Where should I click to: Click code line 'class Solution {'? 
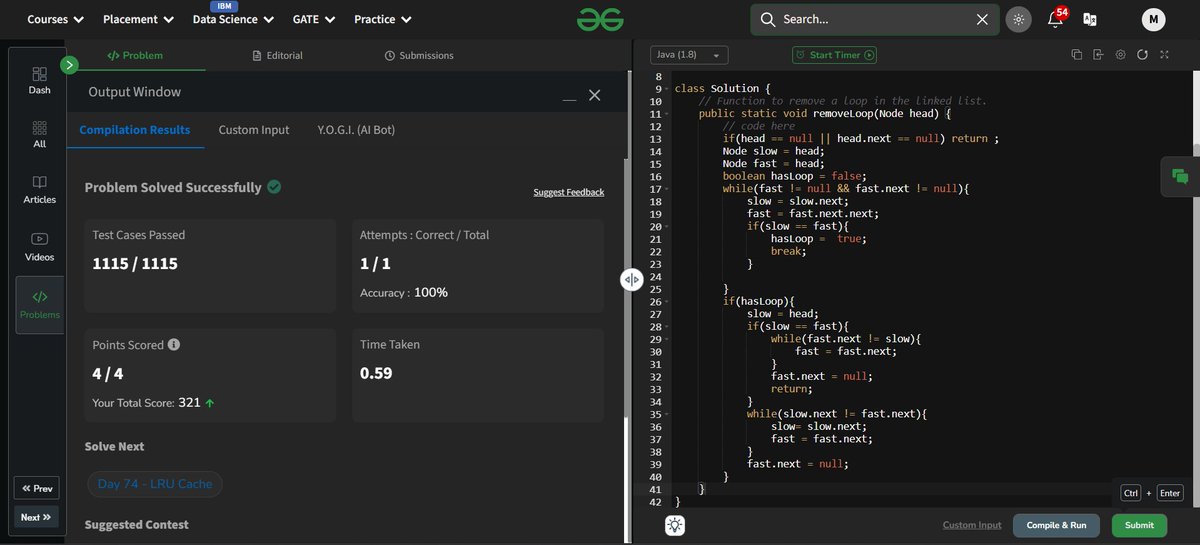click(722, 88)
